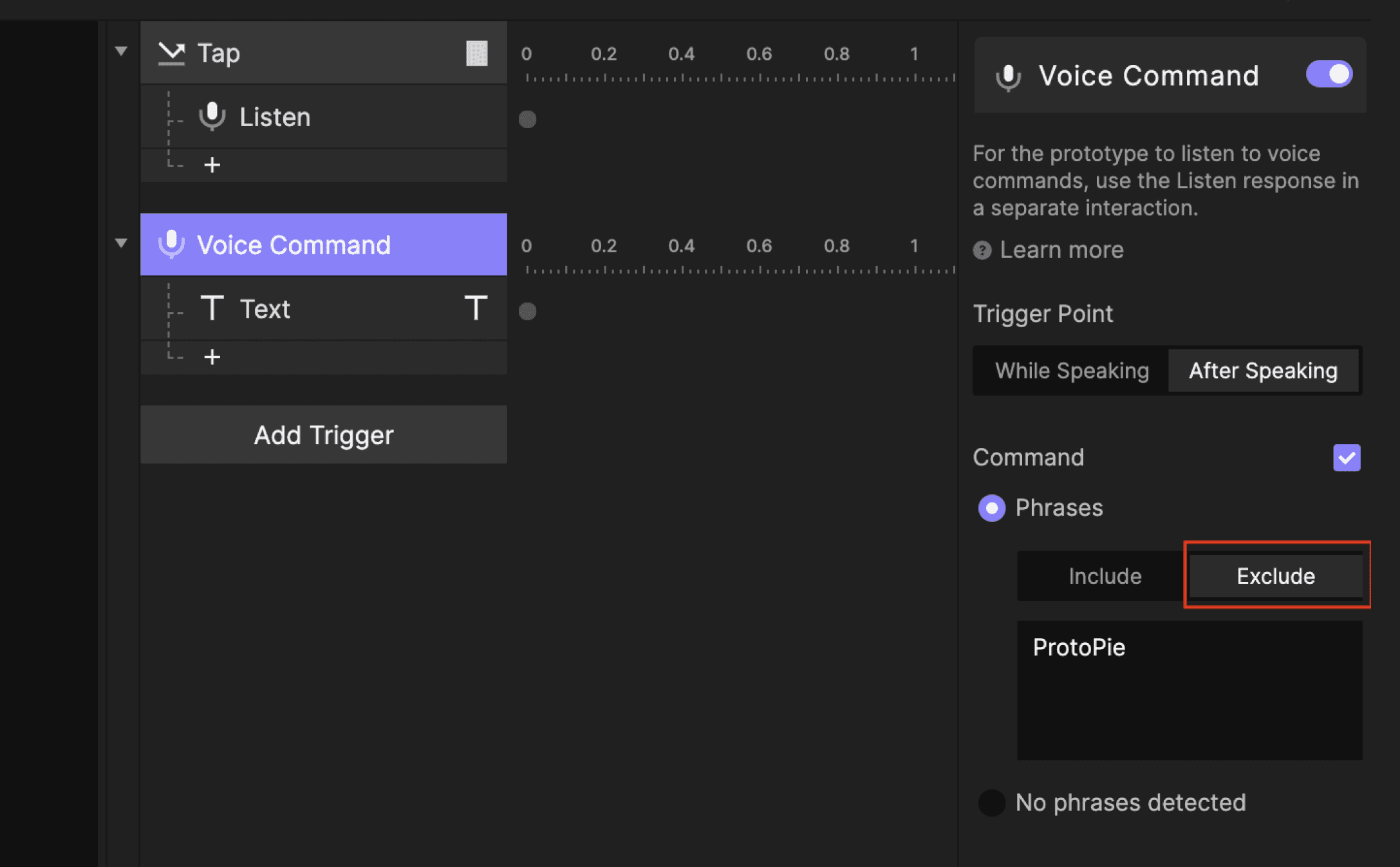Open the Learn more link
The width and height of the screenshot is (1400, 867).
click(1061, 250)
